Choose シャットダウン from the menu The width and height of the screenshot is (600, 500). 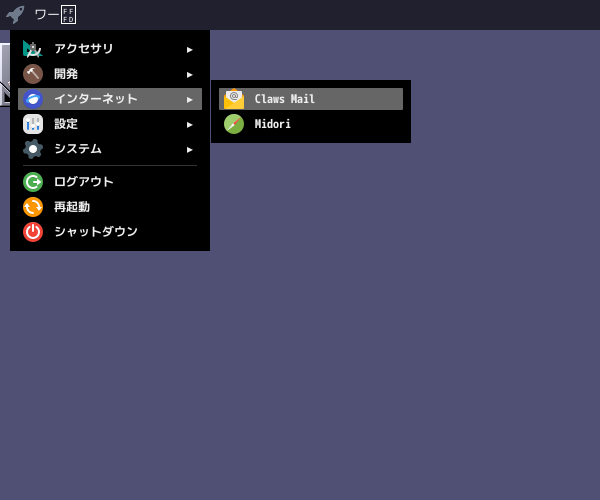pos(110,232)
